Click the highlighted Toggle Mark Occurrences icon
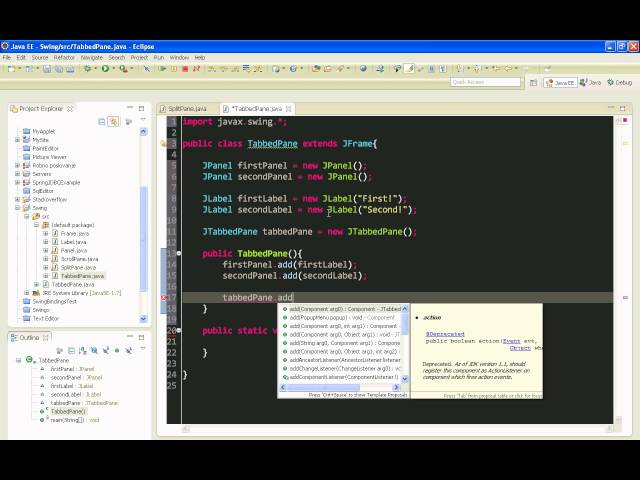640x480 pixels. pos(409,69)
